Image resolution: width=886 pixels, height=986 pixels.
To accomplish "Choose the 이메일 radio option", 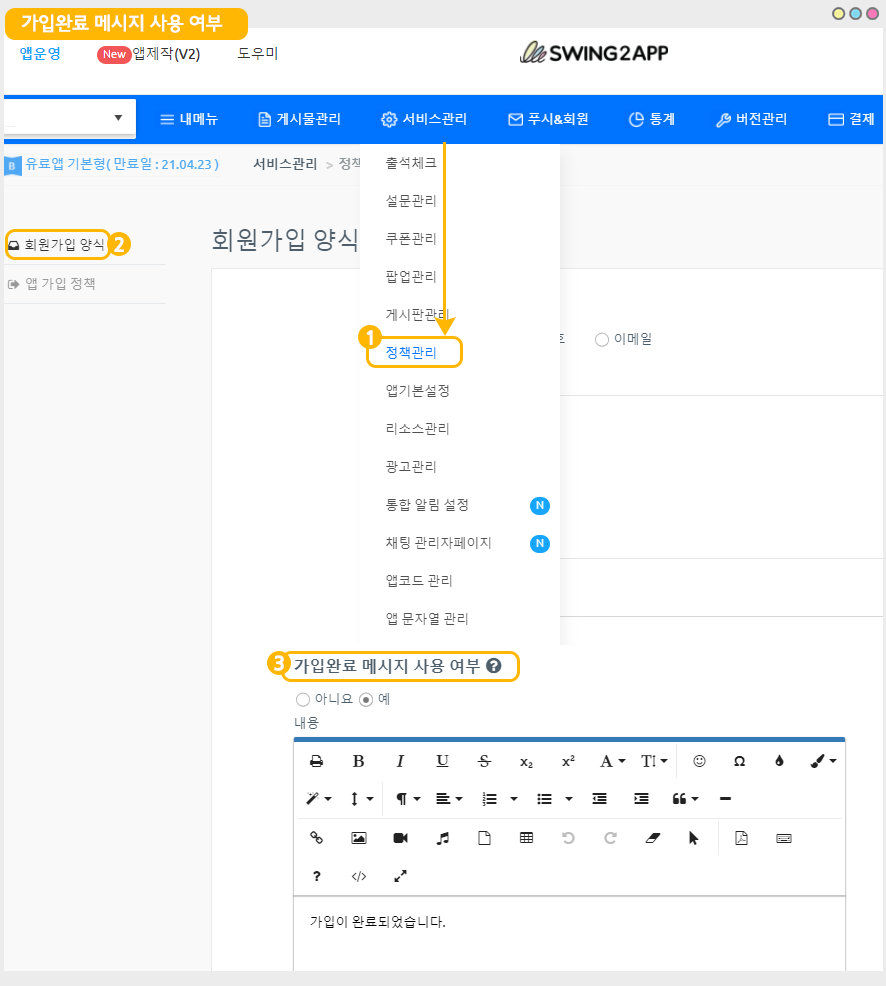I will (602, 339).
